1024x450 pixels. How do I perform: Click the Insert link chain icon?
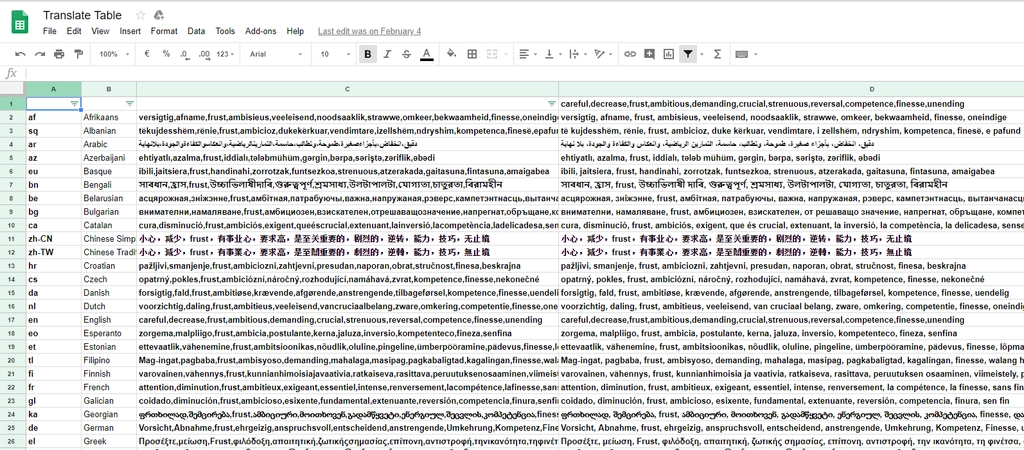tap(630, 54)
